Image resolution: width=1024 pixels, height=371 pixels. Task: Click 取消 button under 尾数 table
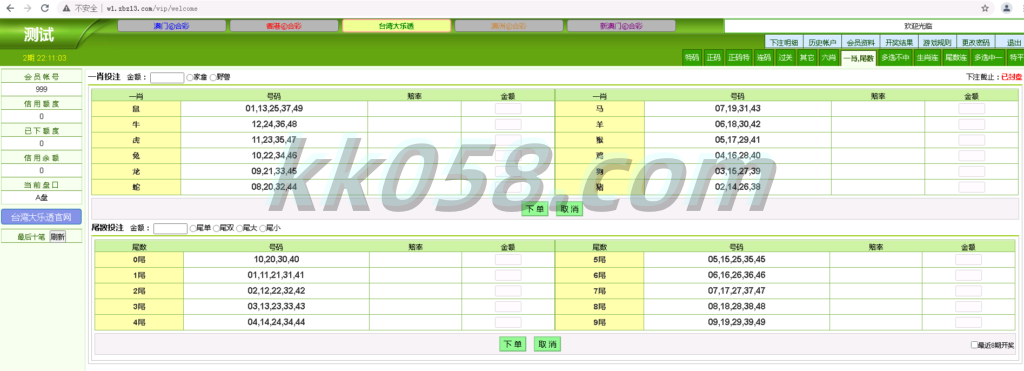(547, 344)
